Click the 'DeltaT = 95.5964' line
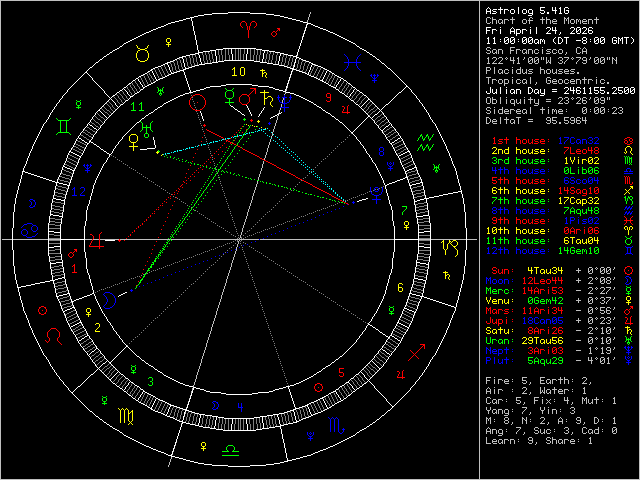 (x=536, y=121)
